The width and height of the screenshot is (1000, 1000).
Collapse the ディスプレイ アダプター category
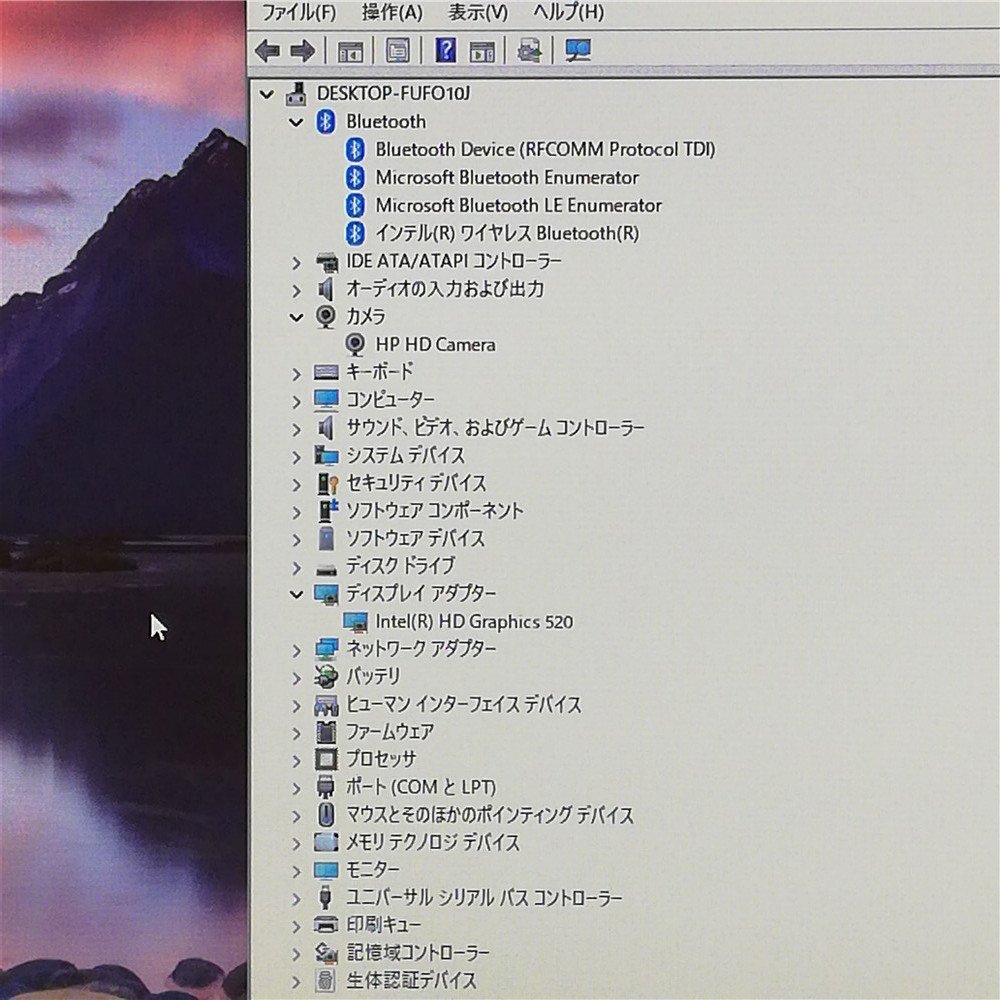tap(296, 594)
